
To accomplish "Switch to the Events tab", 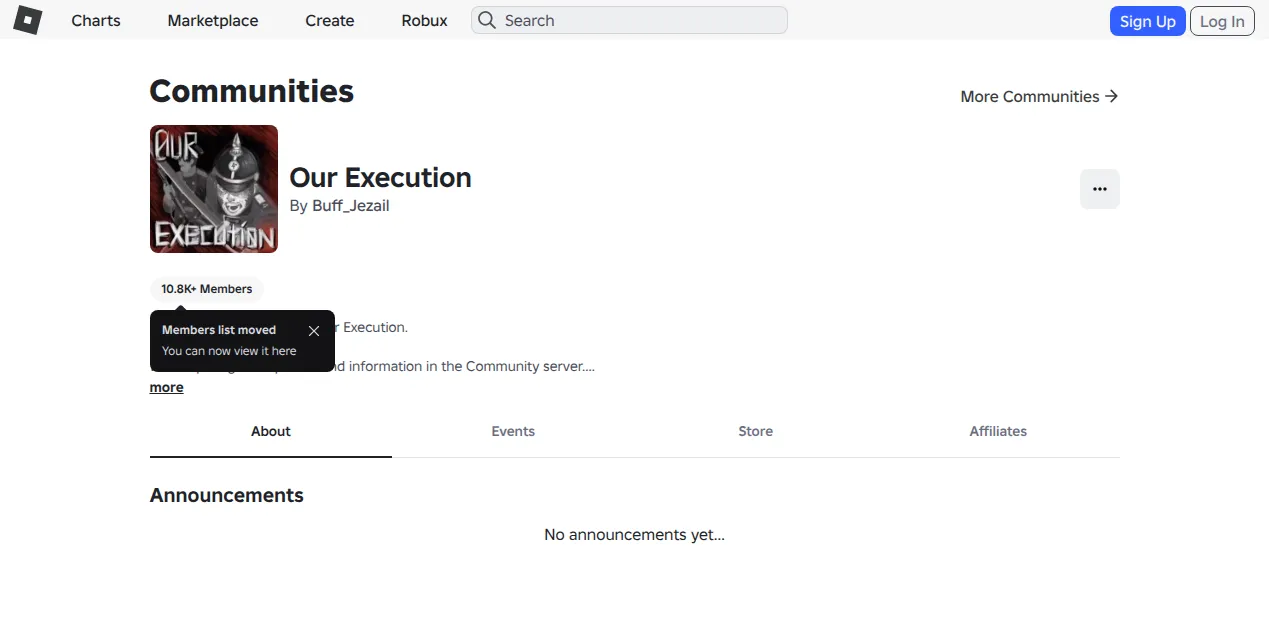I will point(513,432).
